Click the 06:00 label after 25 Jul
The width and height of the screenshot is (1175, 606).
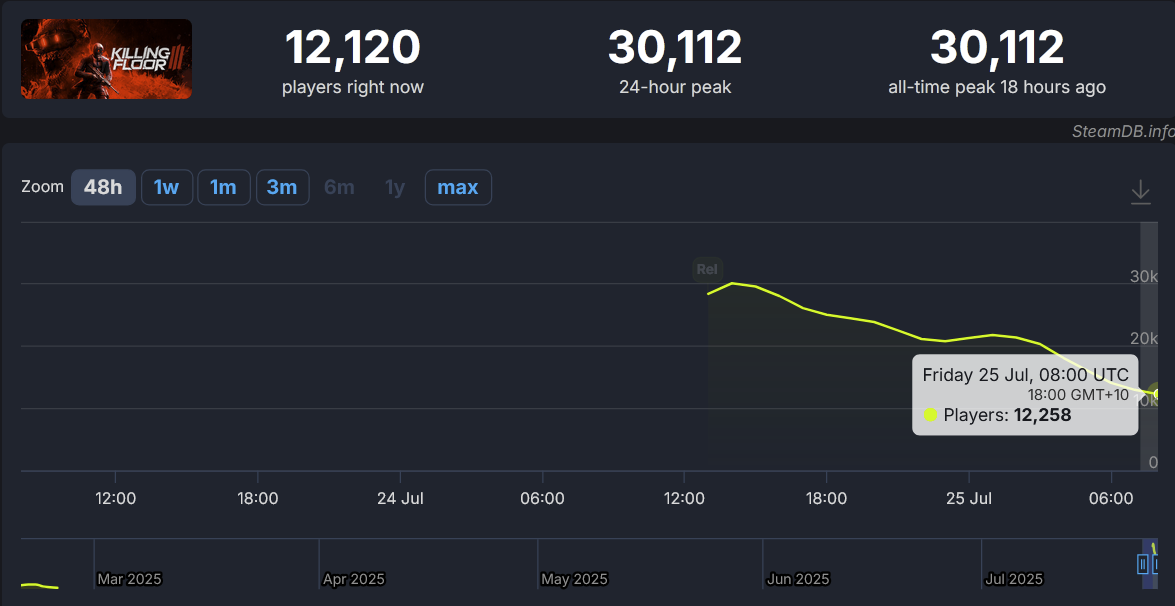[1111, 498]
